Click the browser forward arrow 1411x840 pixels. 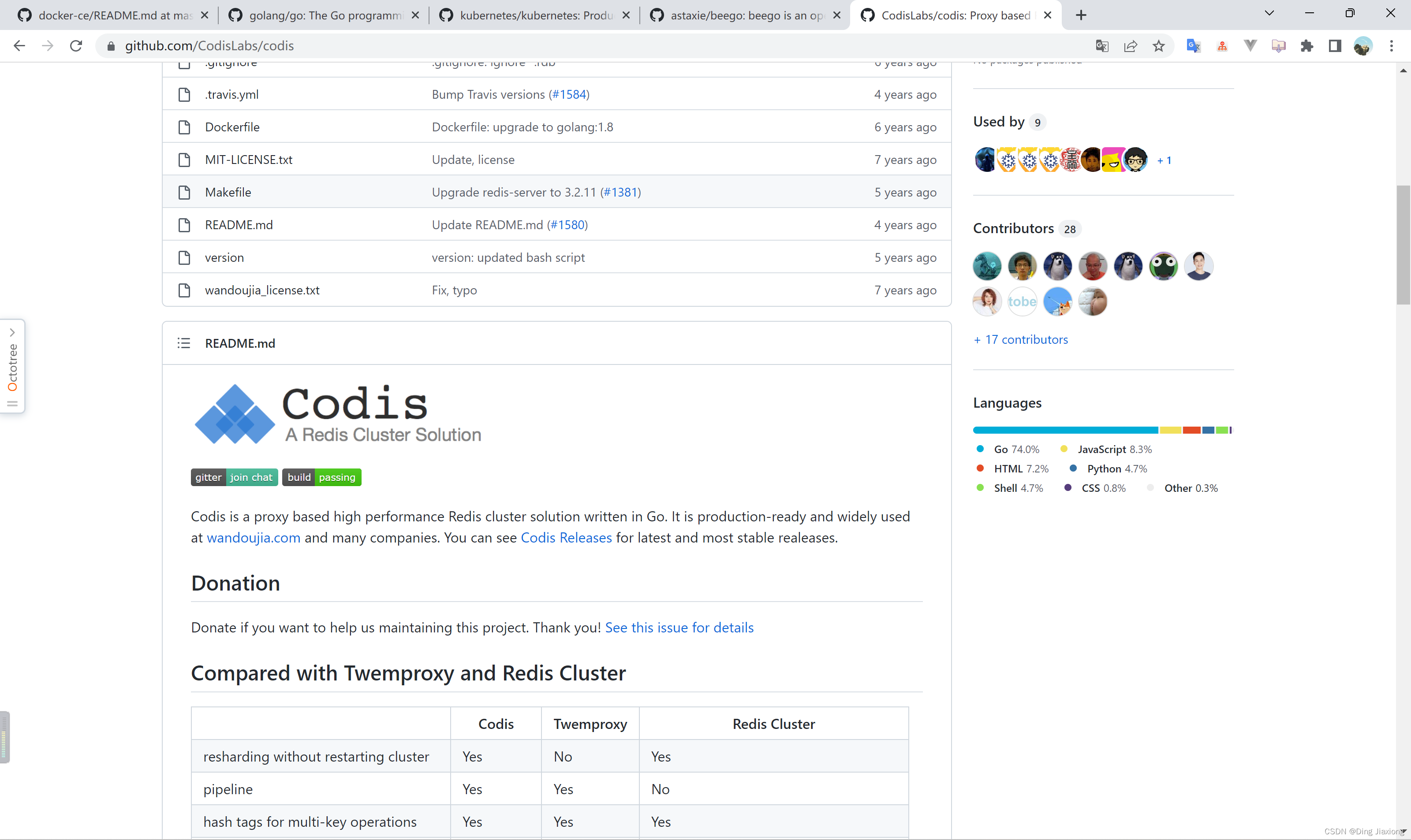coord(48,46)
